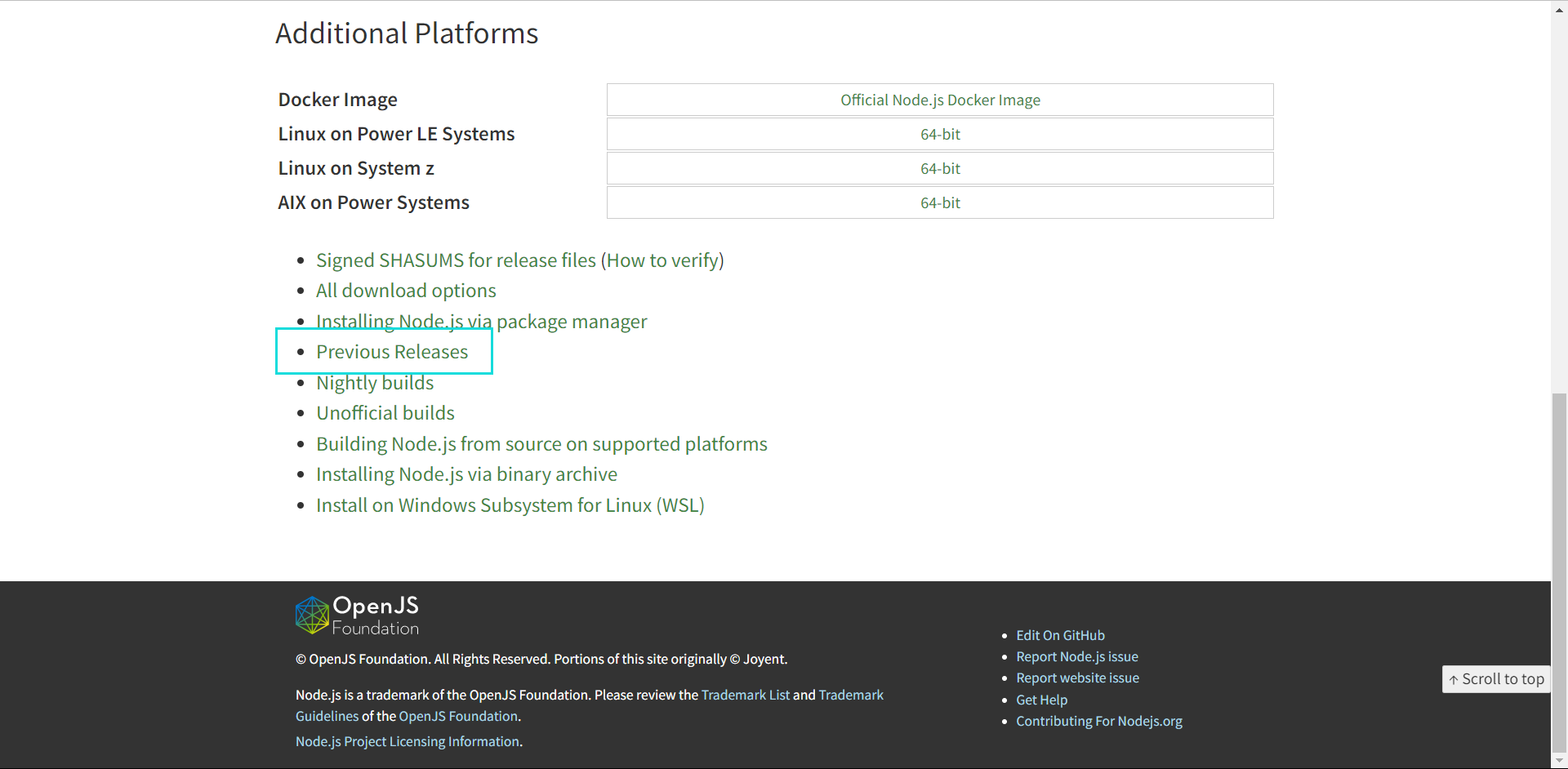Open the Trademark Guidelines link
The image size is (1568, 769).
(851, 695)
